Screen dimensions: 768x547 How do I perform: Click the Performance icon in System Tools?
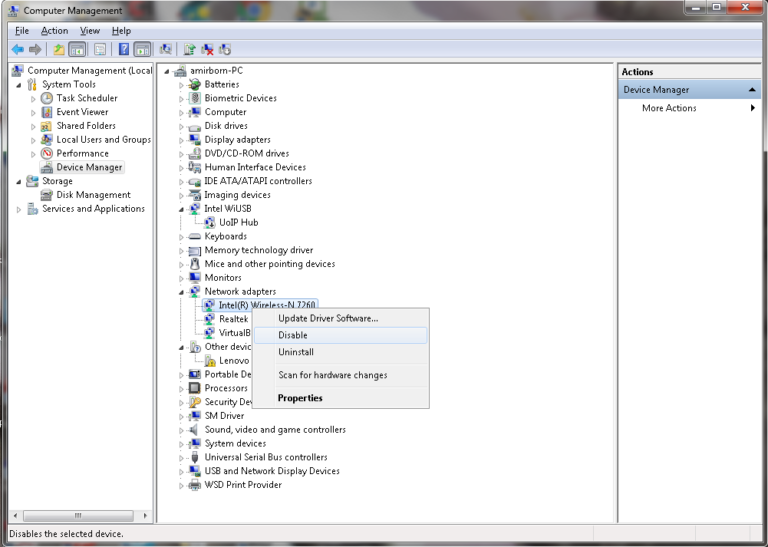pyautogui.click(x=47, y=154)
